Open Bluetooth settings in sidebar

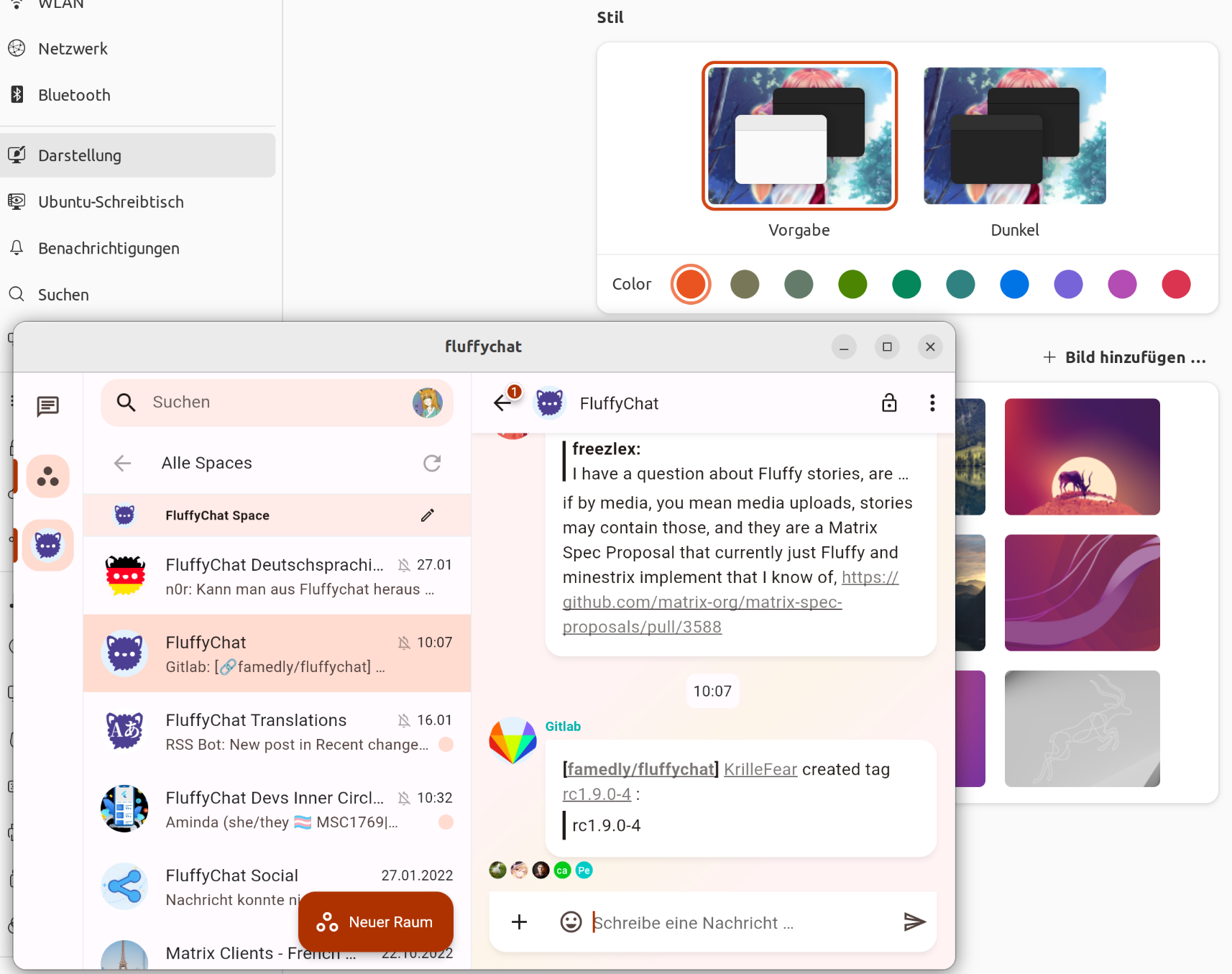(x=74, y=95)
